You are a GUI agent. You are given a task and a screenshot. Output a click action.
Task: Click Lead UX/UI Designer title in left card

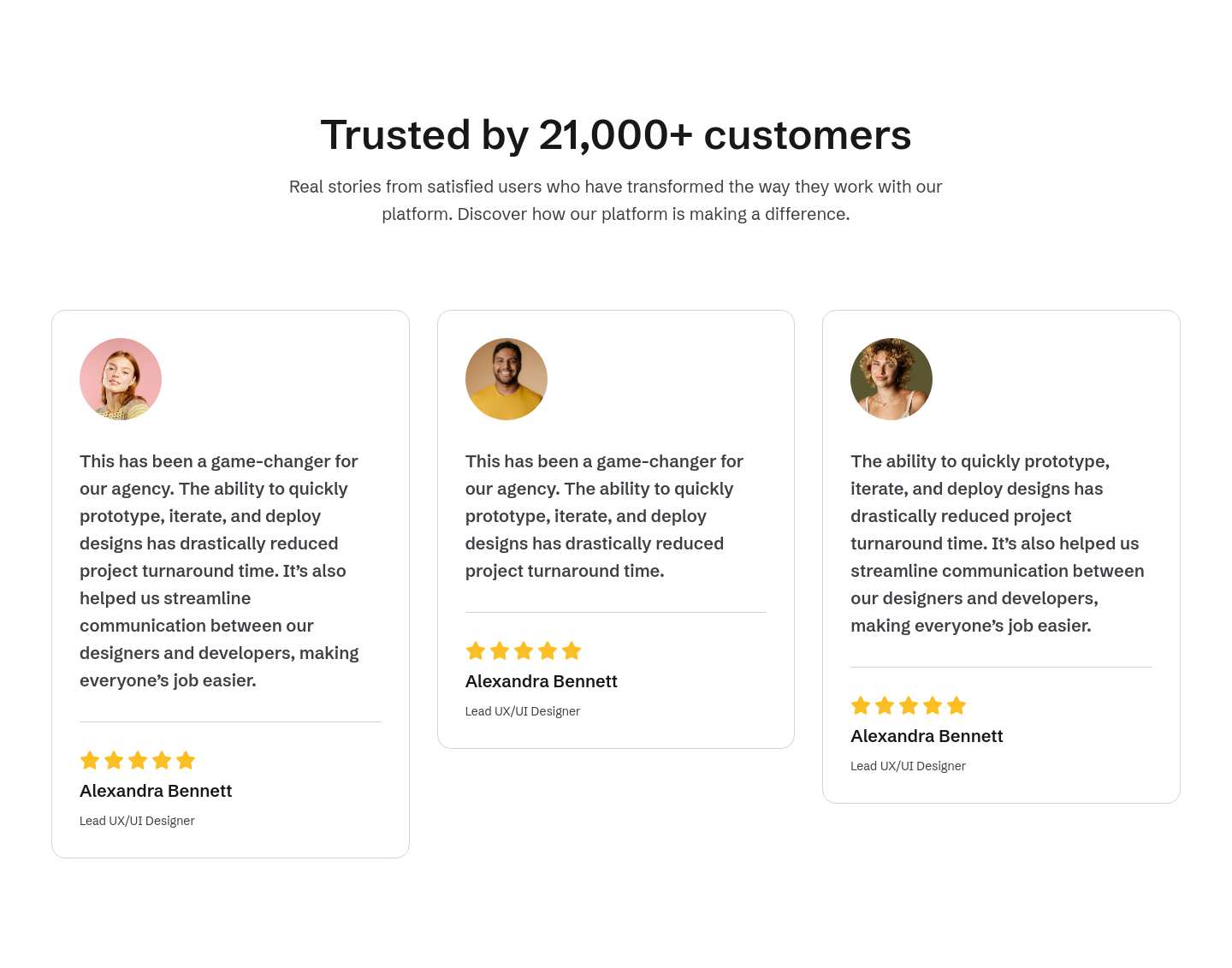pyautogui.click(x=137, y=821)
